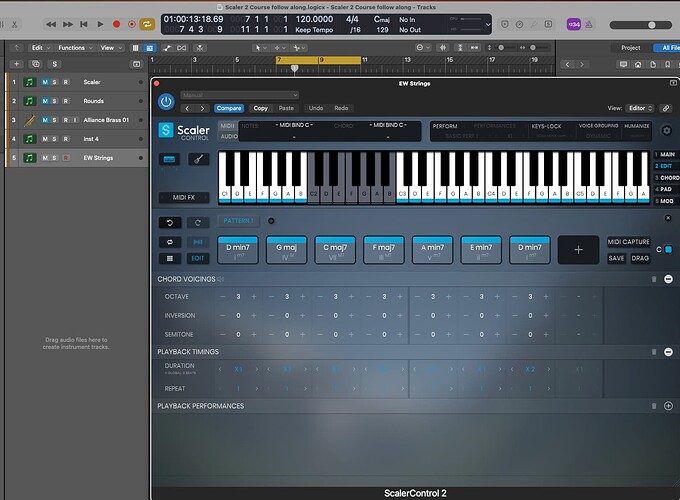Image resolution: width=680 pixels, height=500 pixels.
Task: Click the playhead marker in ruler
Action: click(x=294, y=69)
